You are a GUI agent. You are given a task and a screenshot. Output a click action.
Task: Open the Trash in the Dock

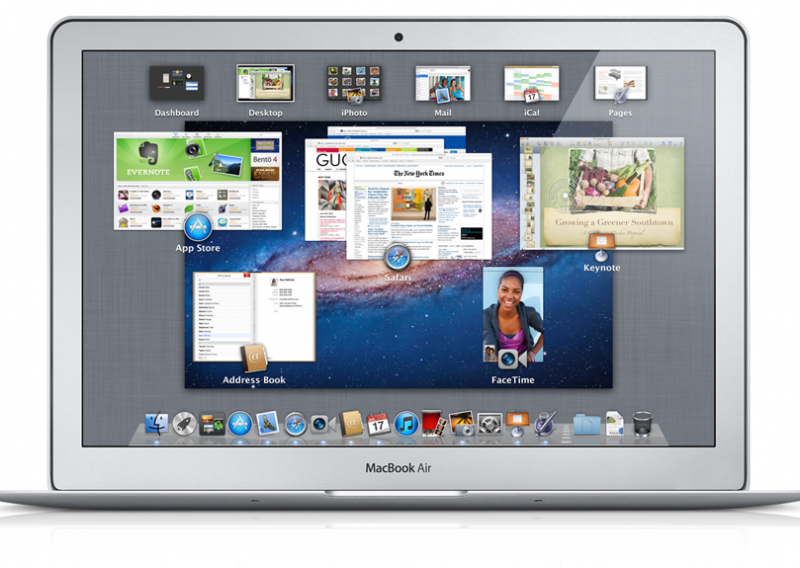pyautogui.click(x=642, y=424)
